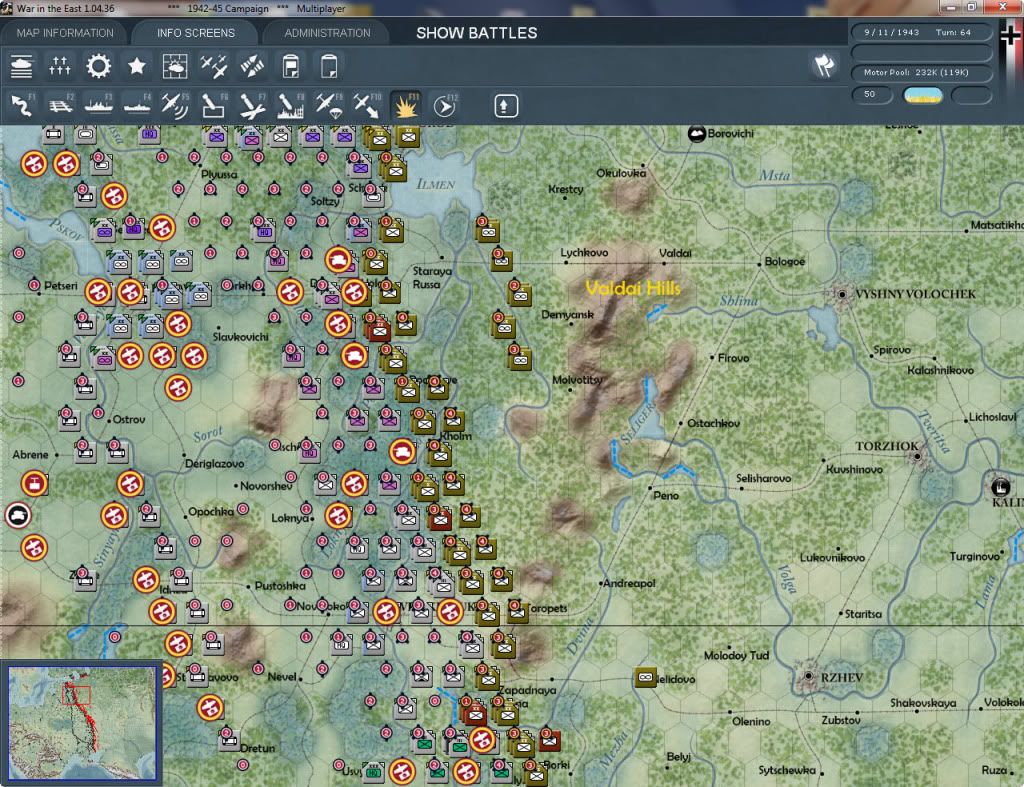The height and width of the screenshot is (787, 1024).
Task: Click the Torzhok city marker
Action: coord(918,456)
